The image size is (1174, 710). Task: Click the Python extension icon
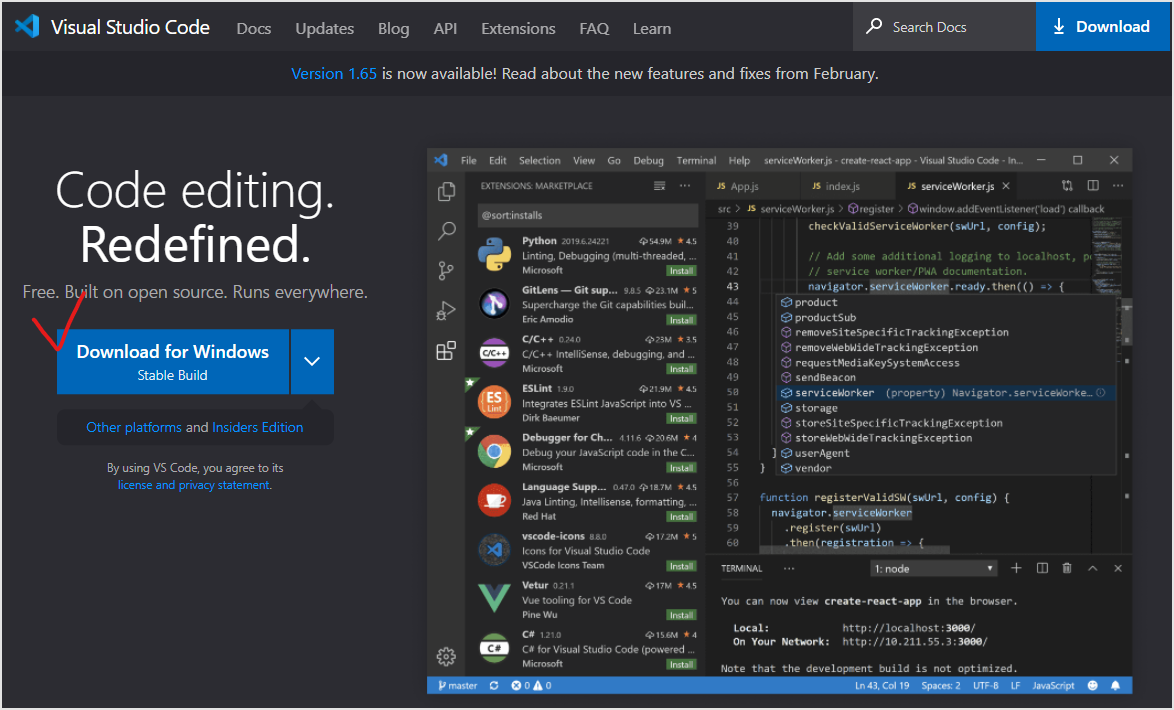click(x=494, y=255)
